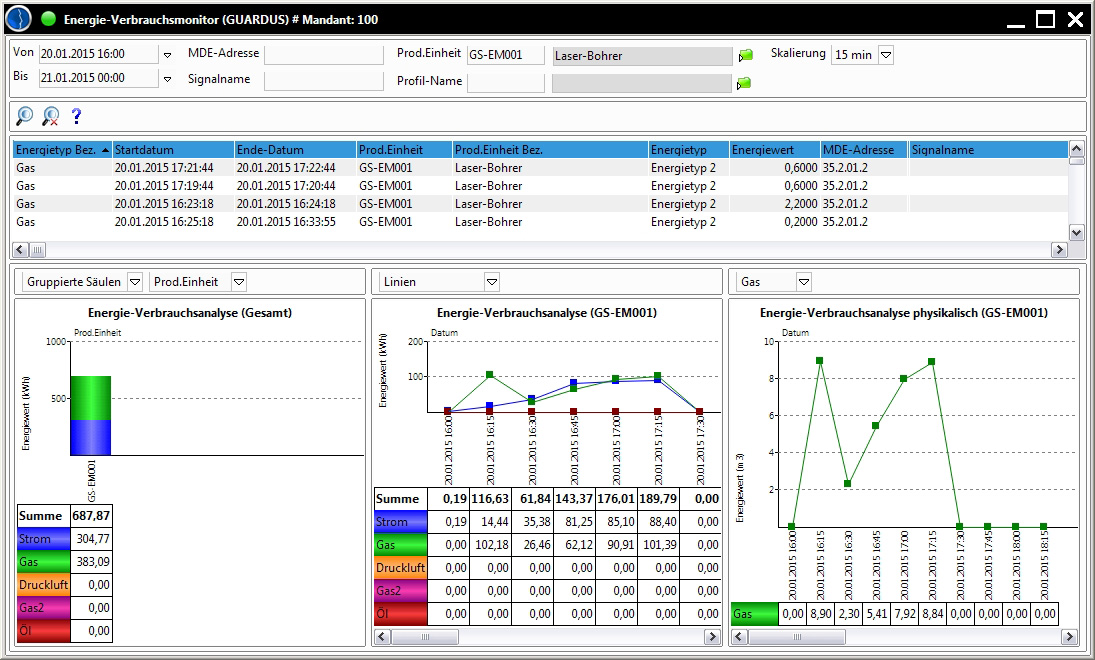Image resolution: width=1095 pixels, height=660 pixels.
Task: Click the GUARDUS application logo in title bar
Action: (x=19, y=19)
